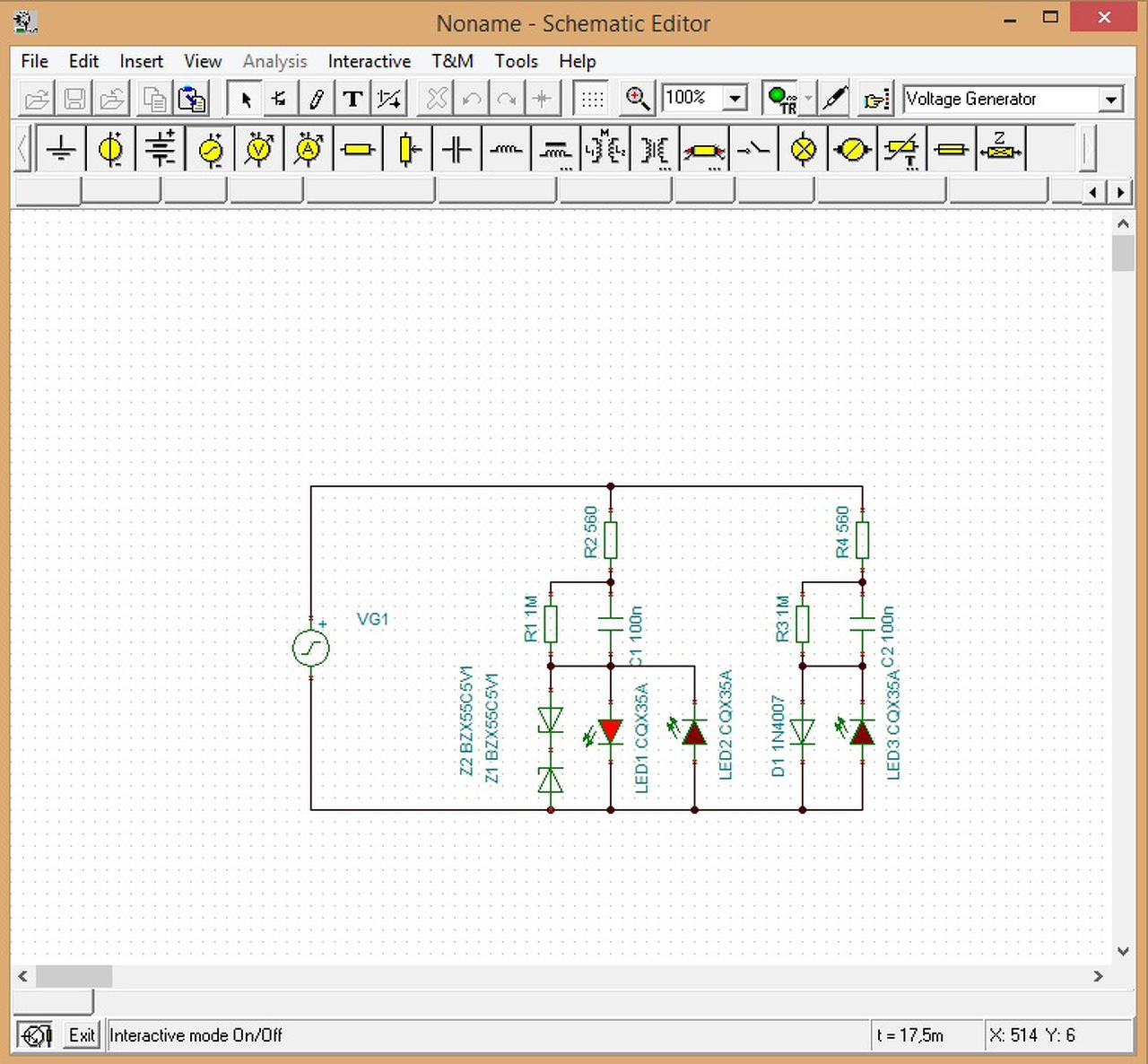Choose the impedance Z component icon
Screen dimensions: 1148x1064
pyautogui.click(x=1000, y=149)
